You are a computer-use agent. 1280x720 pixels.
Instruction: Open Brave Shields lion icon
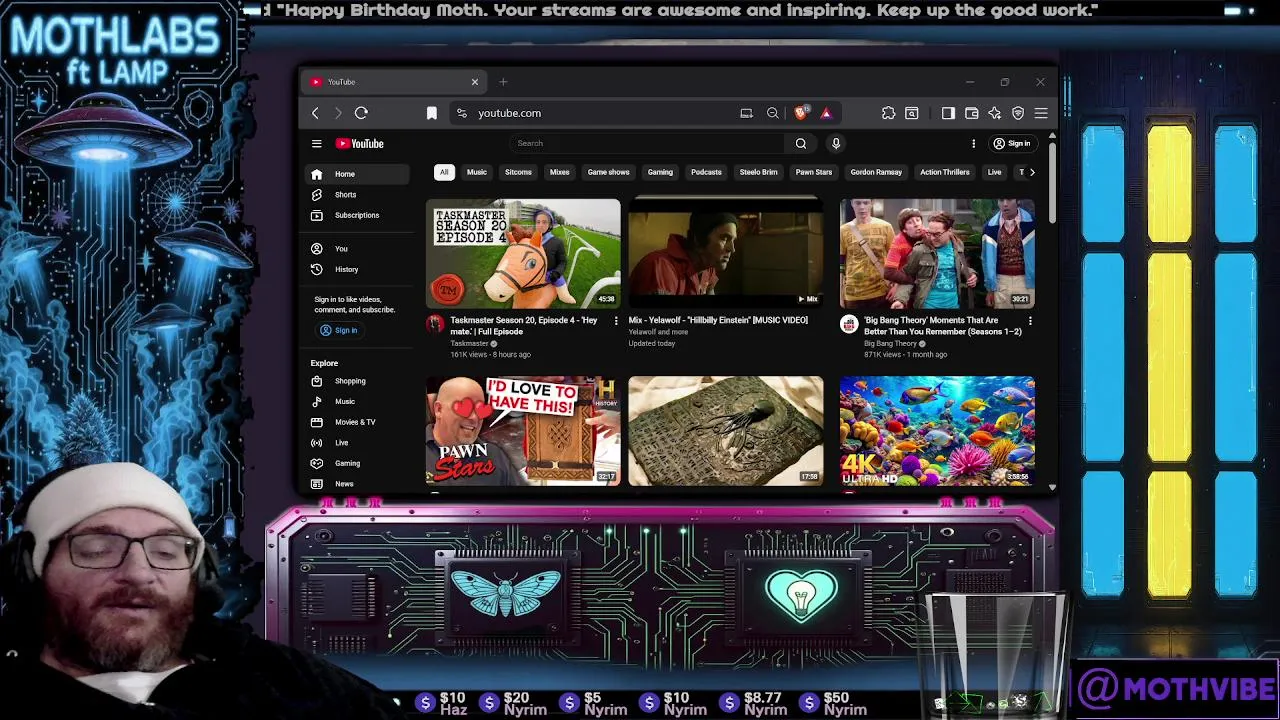[x=801, y=113]
